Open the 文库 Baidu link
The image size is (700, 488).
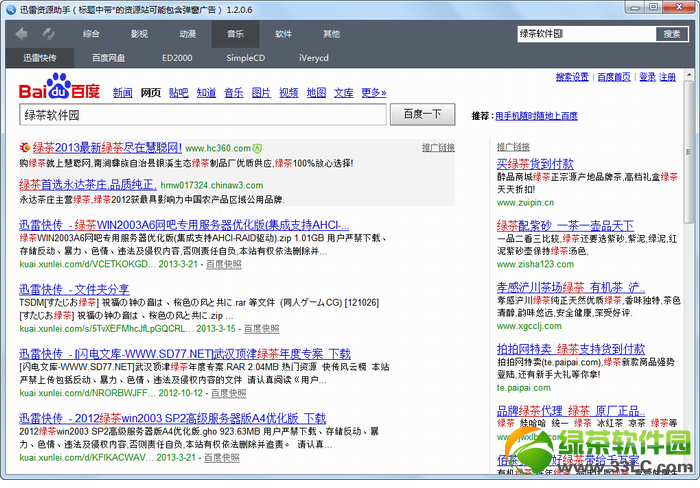pyautogui.click(x=344, y=92)
